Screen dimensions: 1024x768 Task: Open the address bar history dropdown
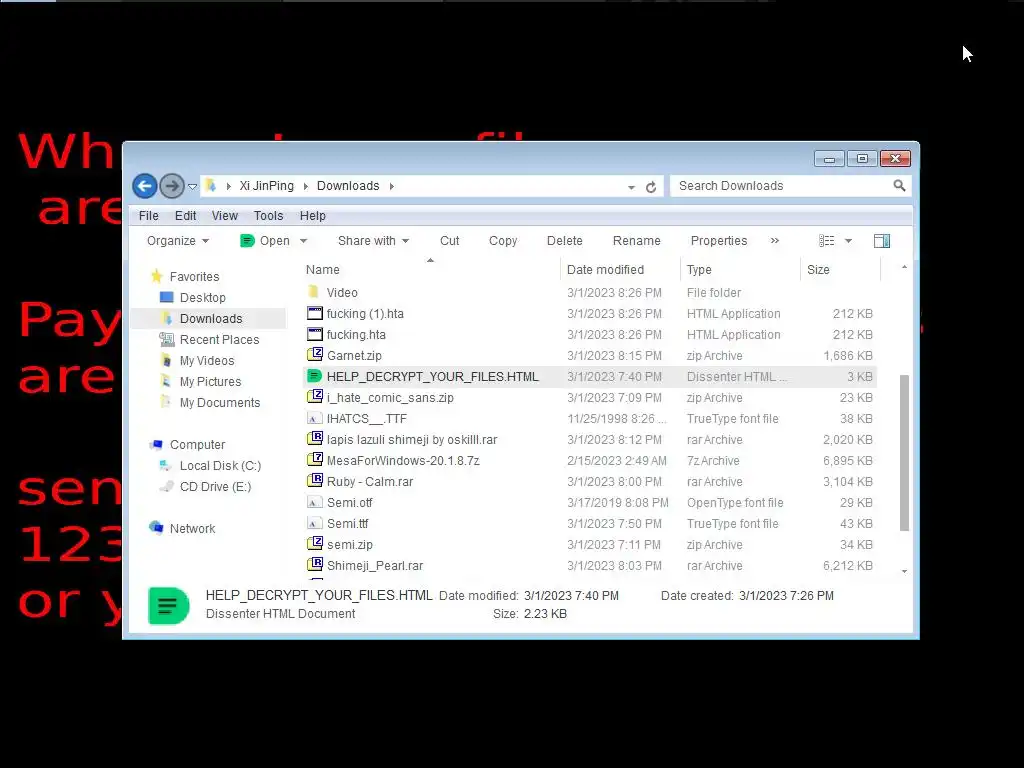point(632,187)
